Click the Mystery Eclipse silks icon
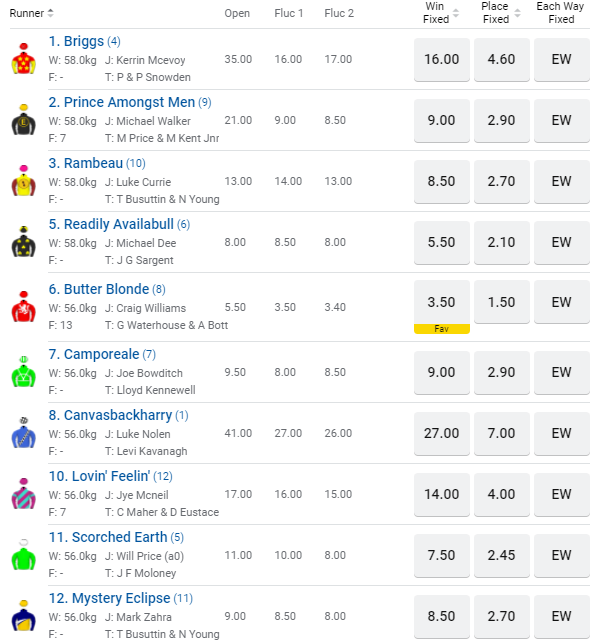The image size is (605, 644). pos(23,617)
